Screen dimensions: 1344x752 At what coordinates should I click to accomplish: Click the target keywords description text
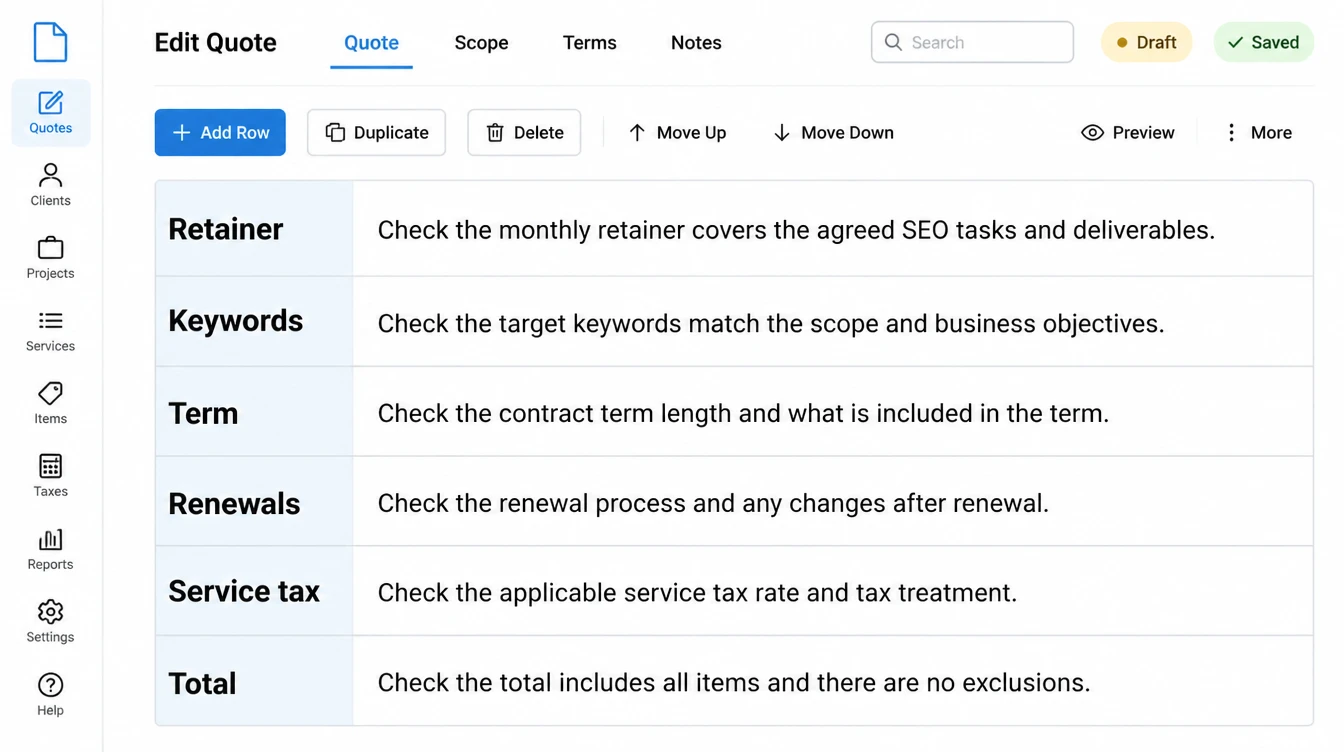tap(771, 324)
